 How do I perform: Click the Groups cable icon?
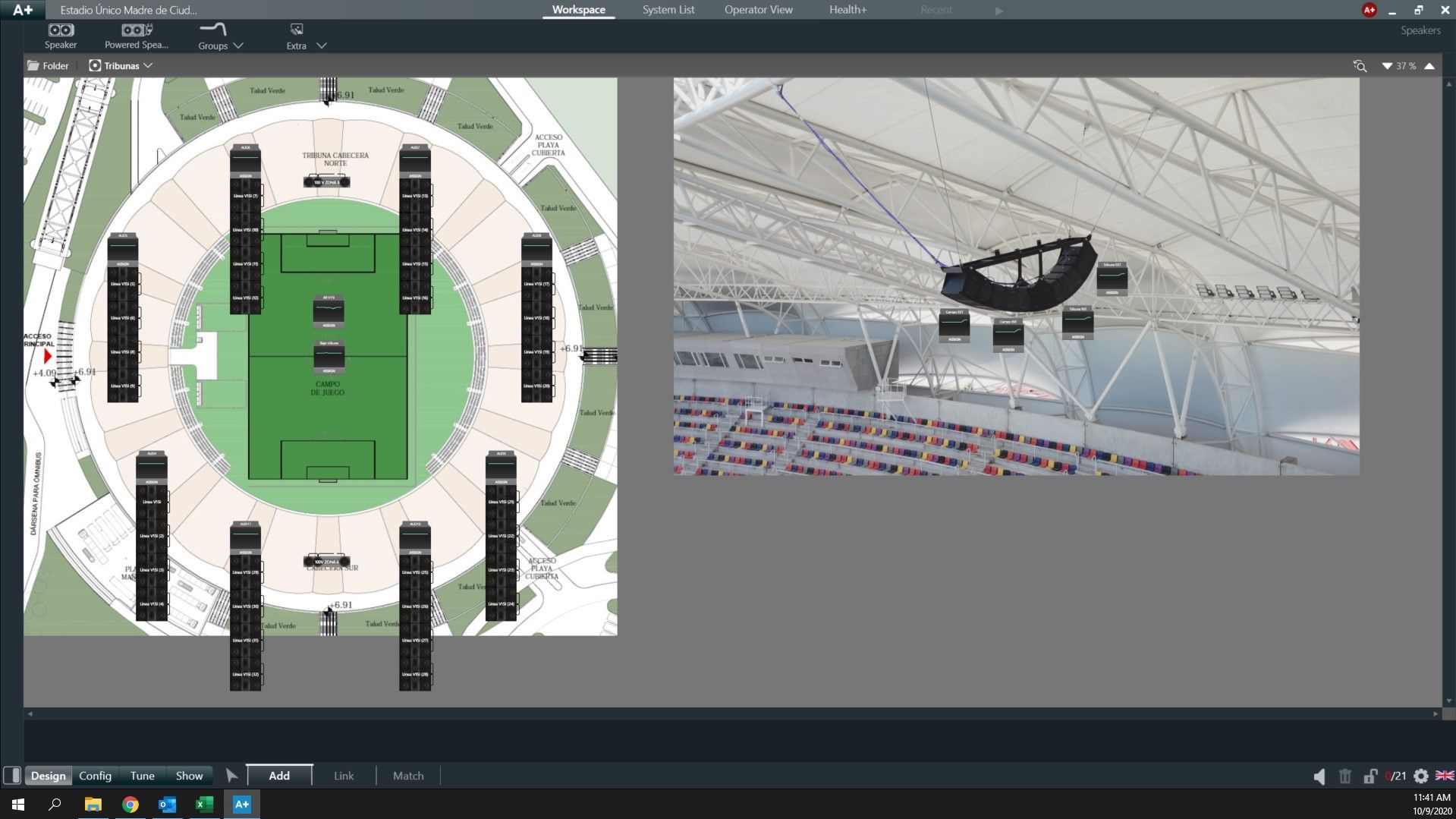[x=213, y=29]
